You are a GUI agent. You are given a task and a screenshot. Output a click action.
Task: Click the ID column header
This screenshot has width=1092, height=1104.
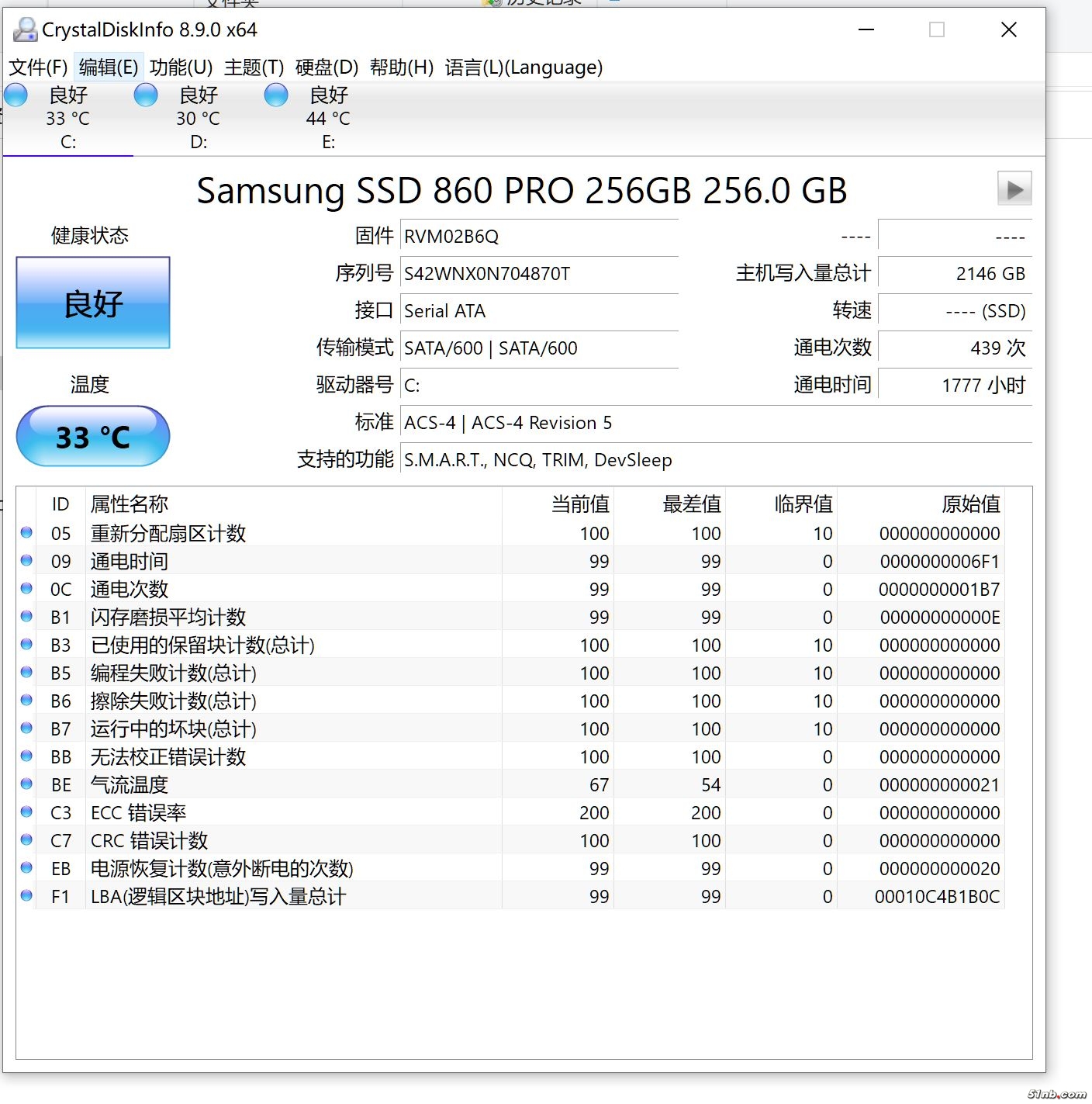click(60, 504)
